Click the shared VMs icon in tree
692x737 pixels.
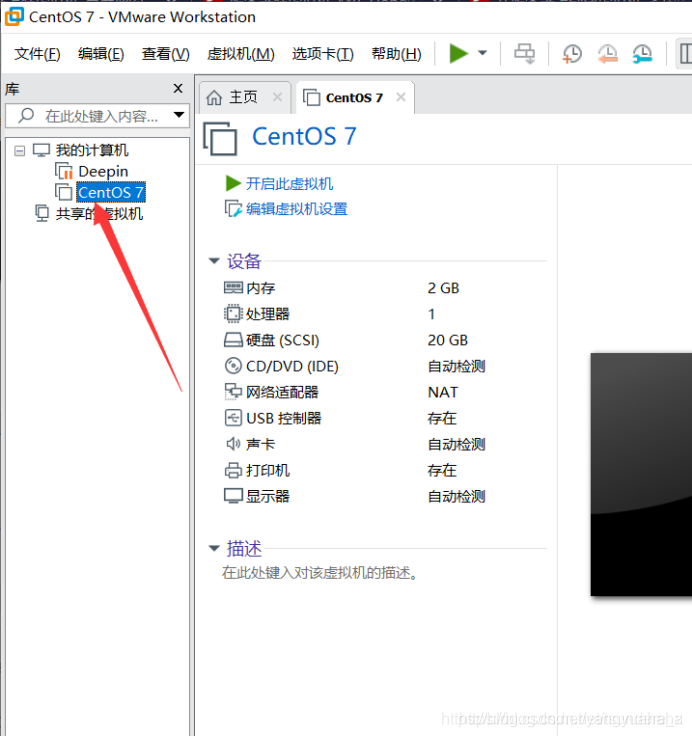(x=42, y=213)
